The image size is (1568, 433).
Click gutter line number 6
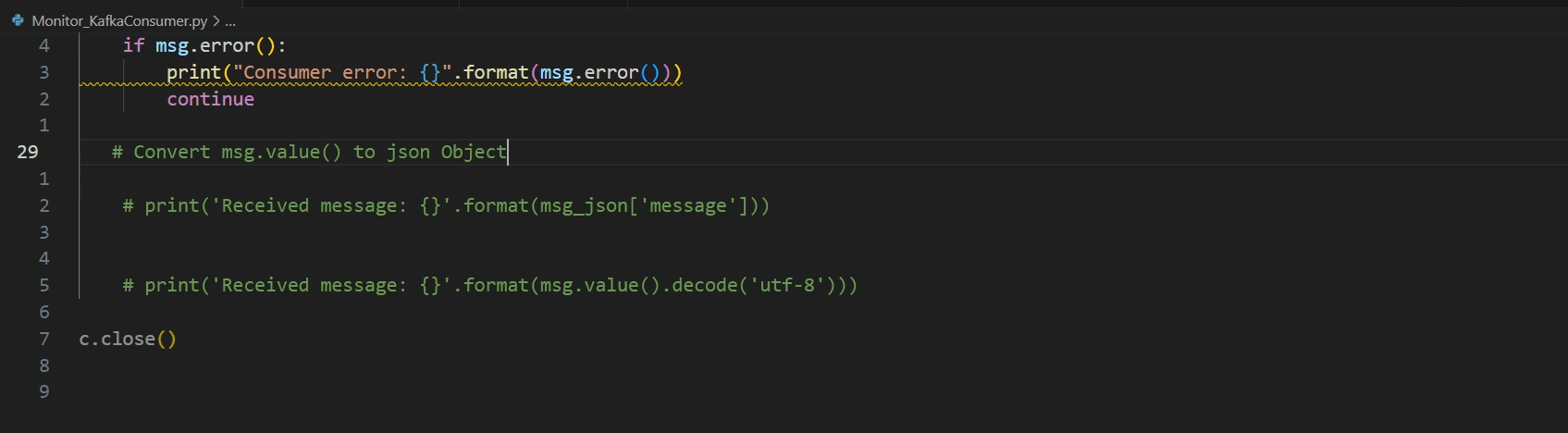(43, 312)
